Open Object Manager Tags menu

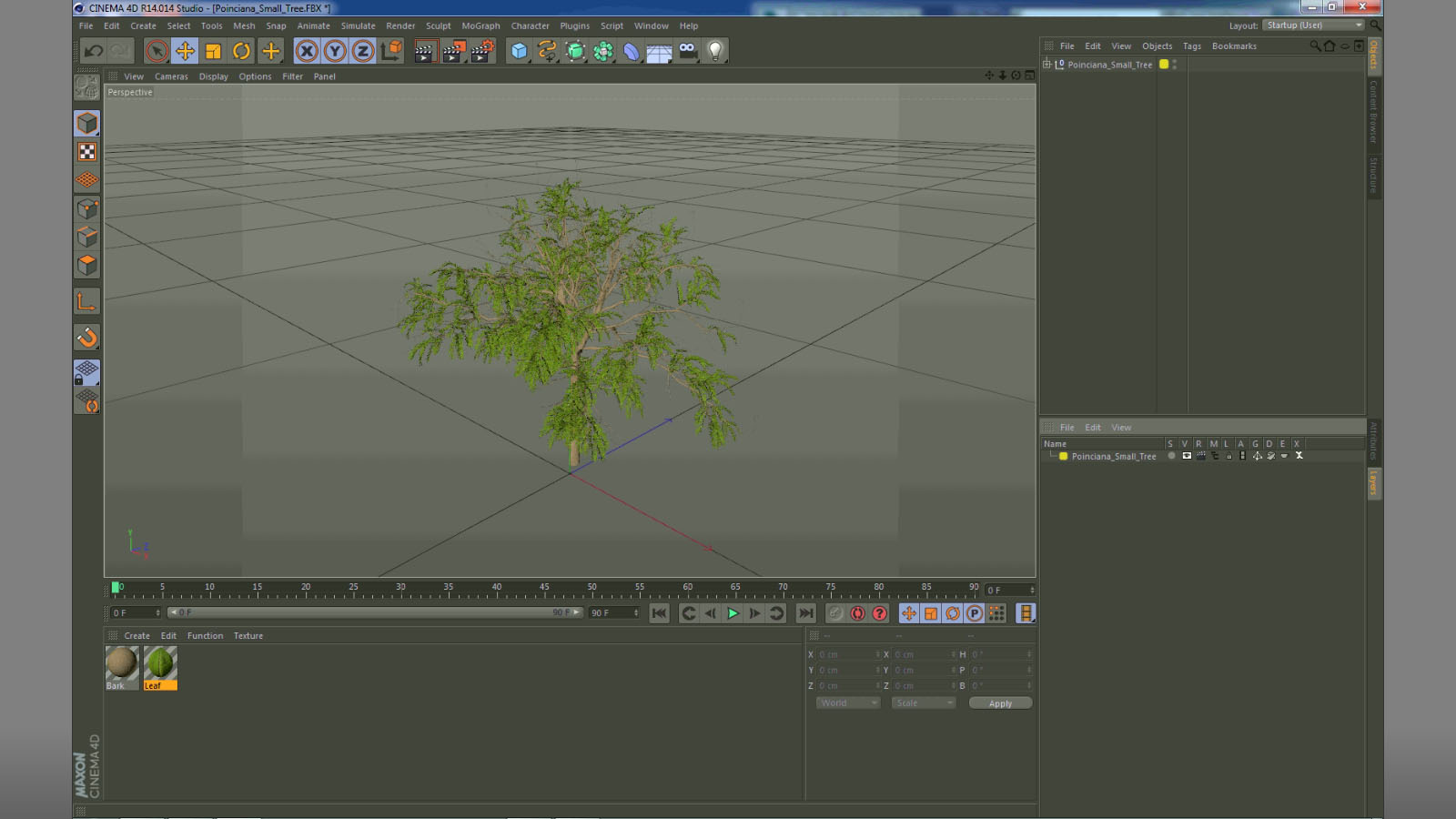(x=1192, y=46)
